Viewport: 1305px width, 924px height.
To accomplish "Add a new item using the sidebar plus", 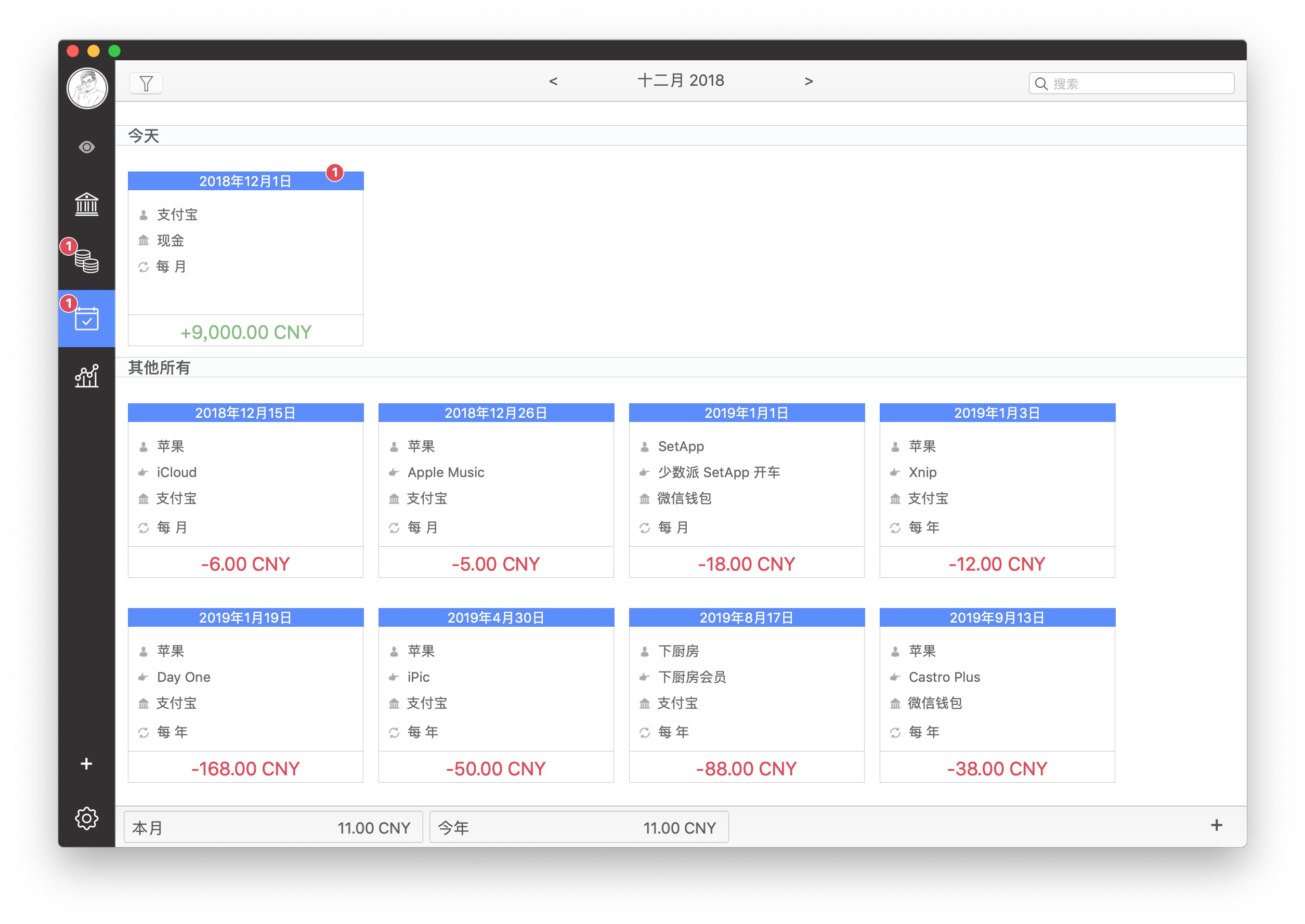I will point(86,763).
